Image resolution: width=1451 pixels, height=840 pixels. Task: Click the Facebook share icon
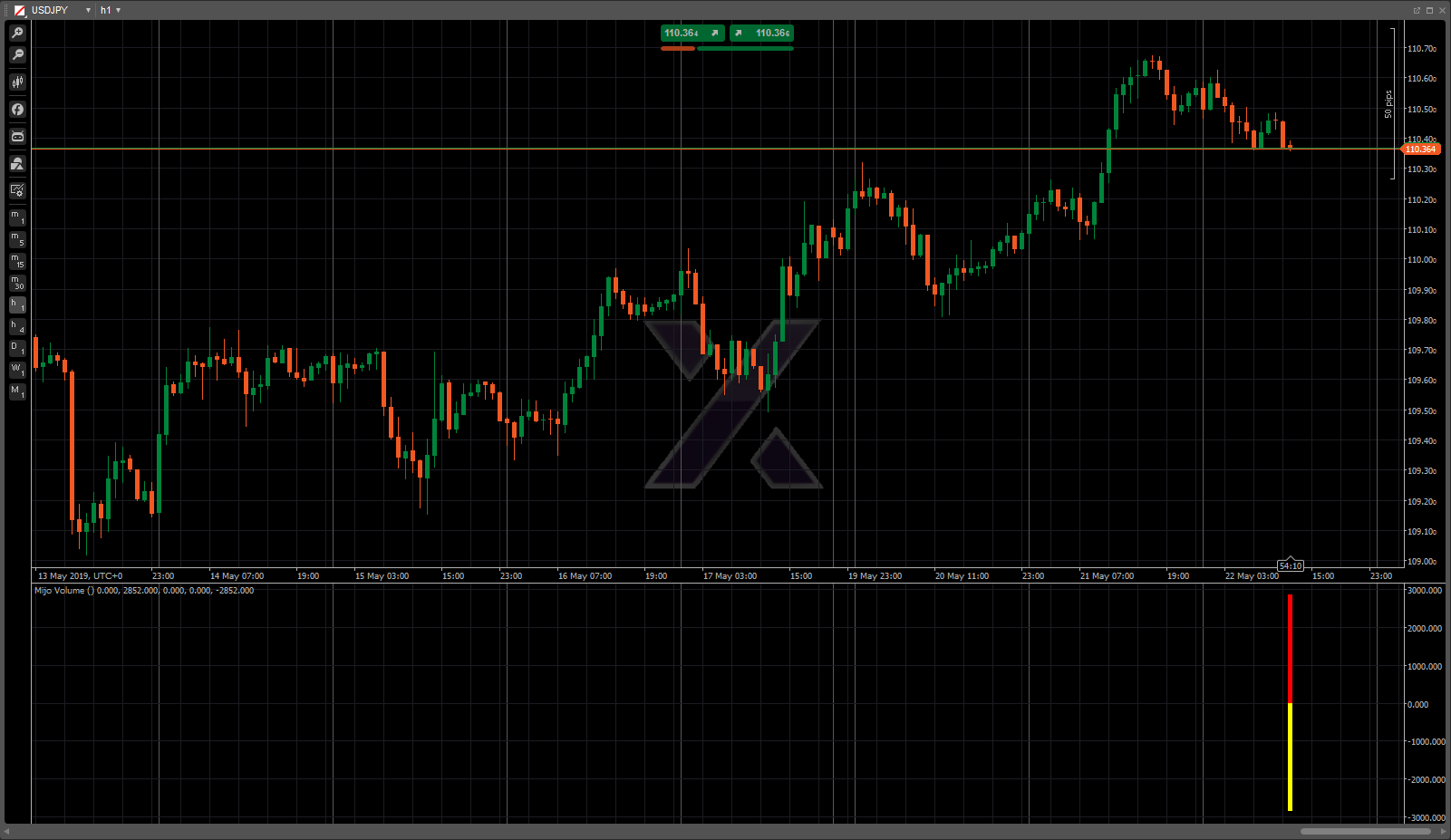17,109
